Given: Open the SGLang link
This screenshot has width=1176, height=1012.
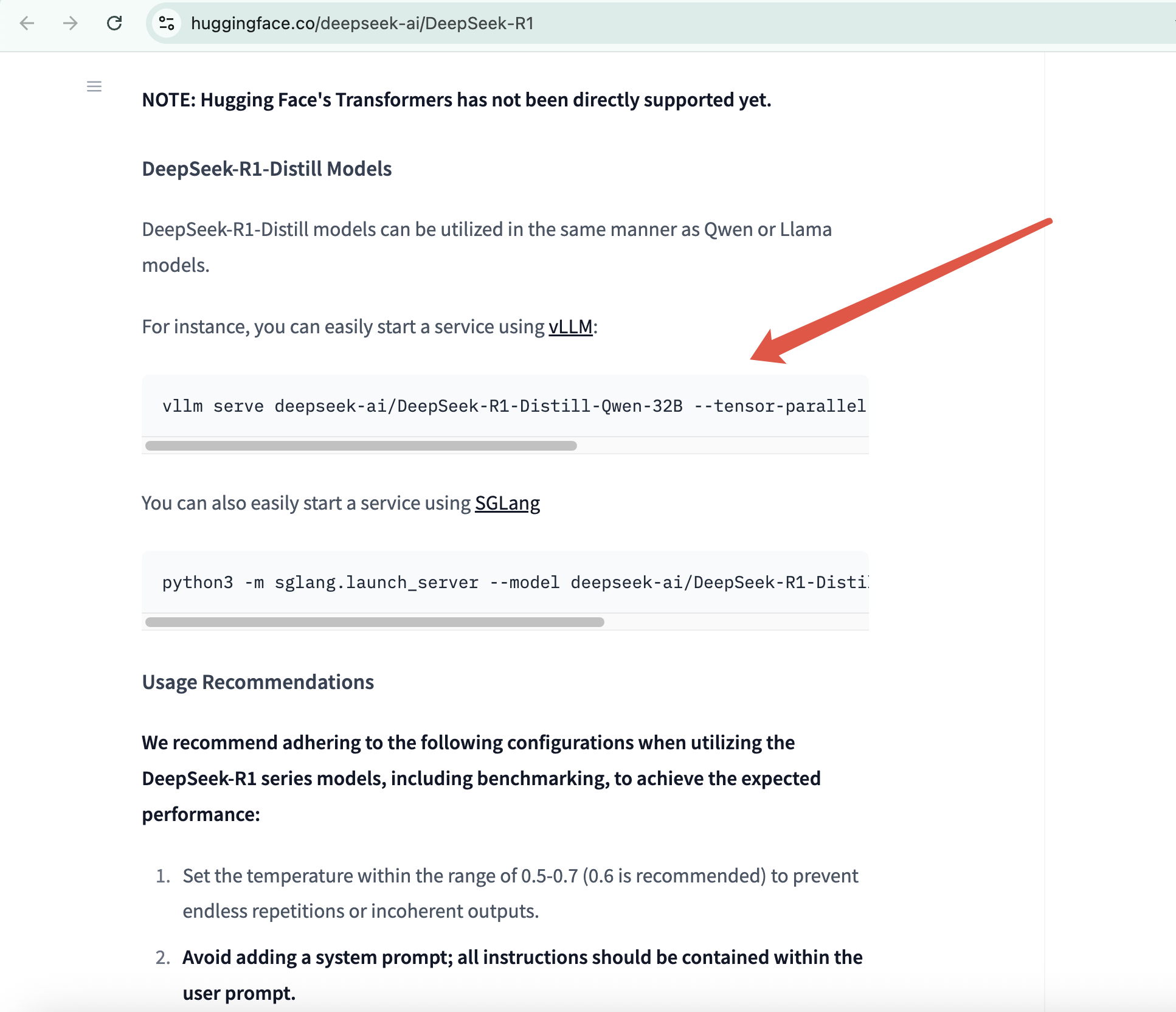Looking at the screenshot, I should [x=507, y=503].
